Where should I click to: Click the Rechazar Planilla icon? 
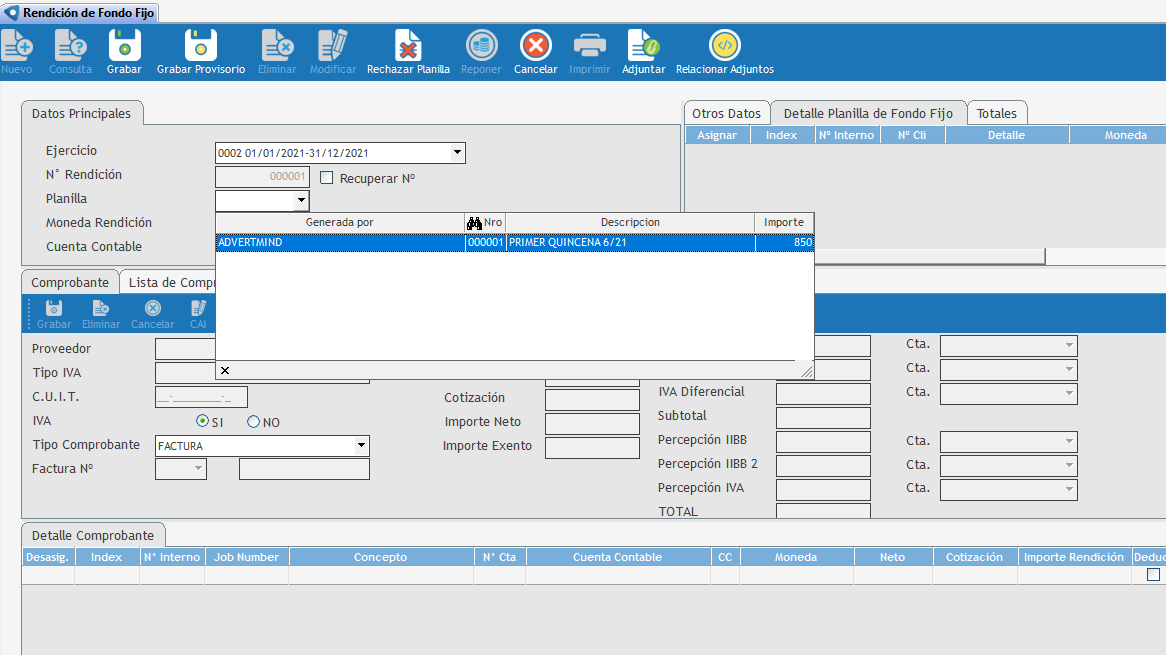[x=408, y=46]
